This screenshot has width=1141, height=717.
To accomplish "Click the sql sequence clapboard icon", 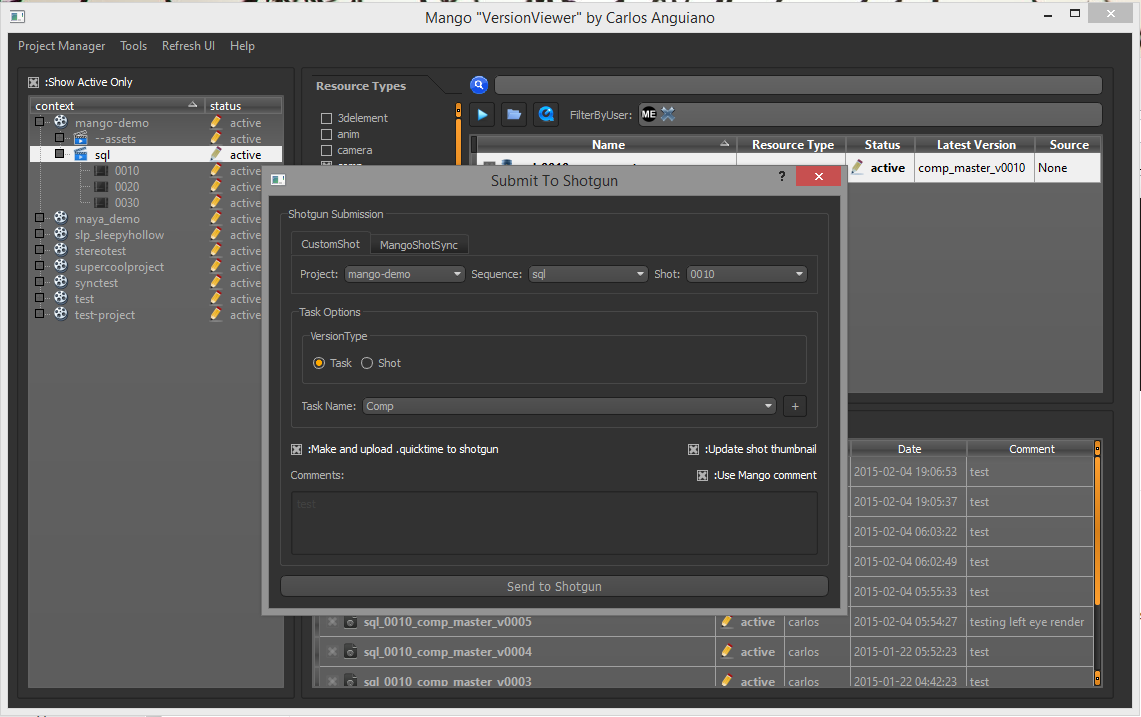I will point(81,154).
